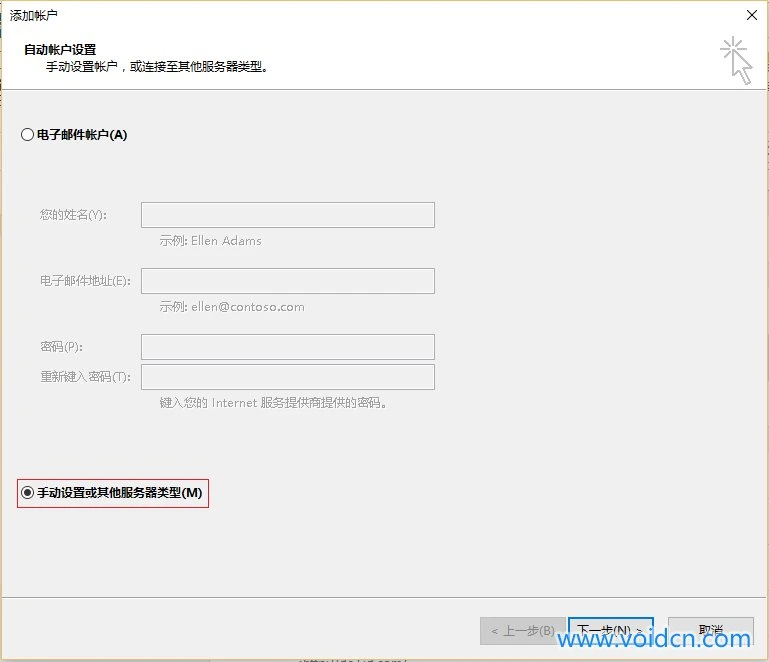Click the 上一步(B) back button
769x662 pixels.
tap(523, 631)
